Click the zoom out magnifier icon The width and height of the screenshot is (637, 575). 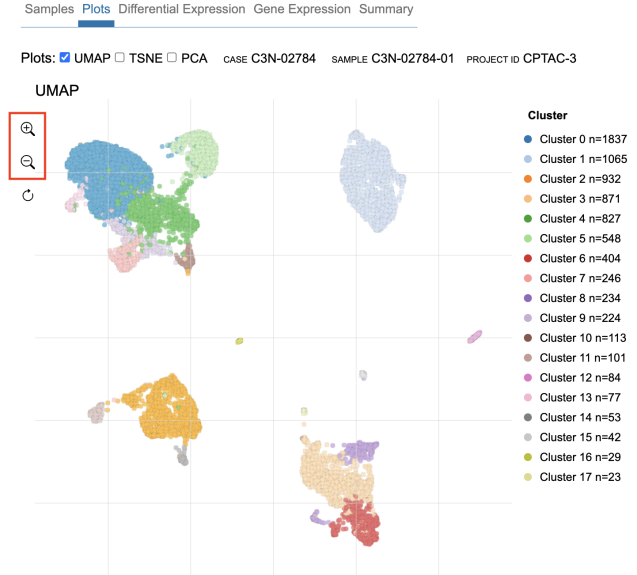point(27,162)
